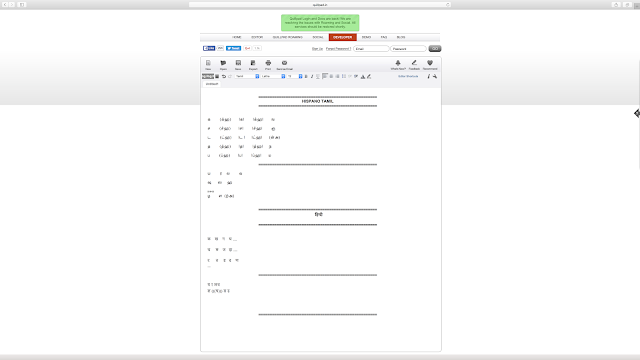Select the document tab above the editor

coord(212,84)
